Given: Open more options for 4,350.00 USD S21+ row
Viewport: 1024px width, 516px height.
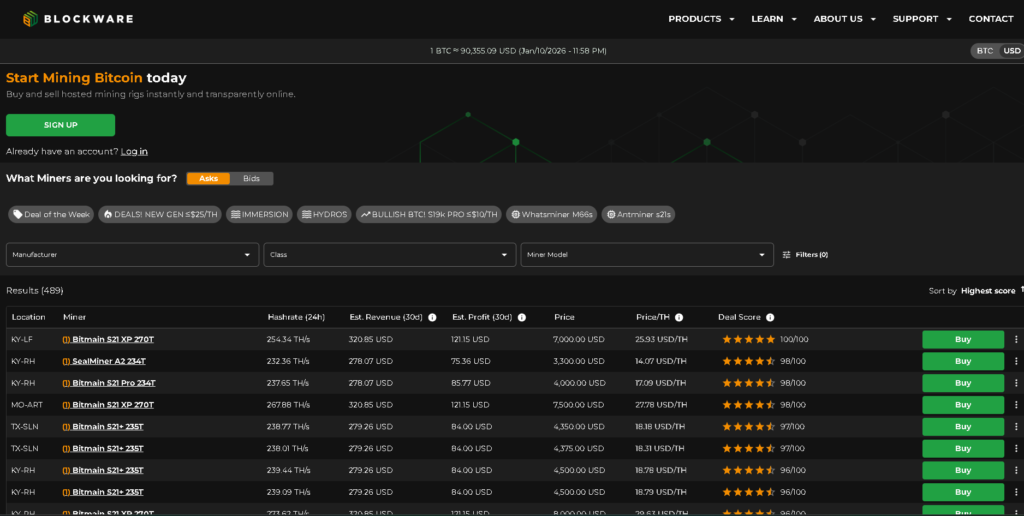Looking at the screenshot, I should click(x=1016, y=427).
